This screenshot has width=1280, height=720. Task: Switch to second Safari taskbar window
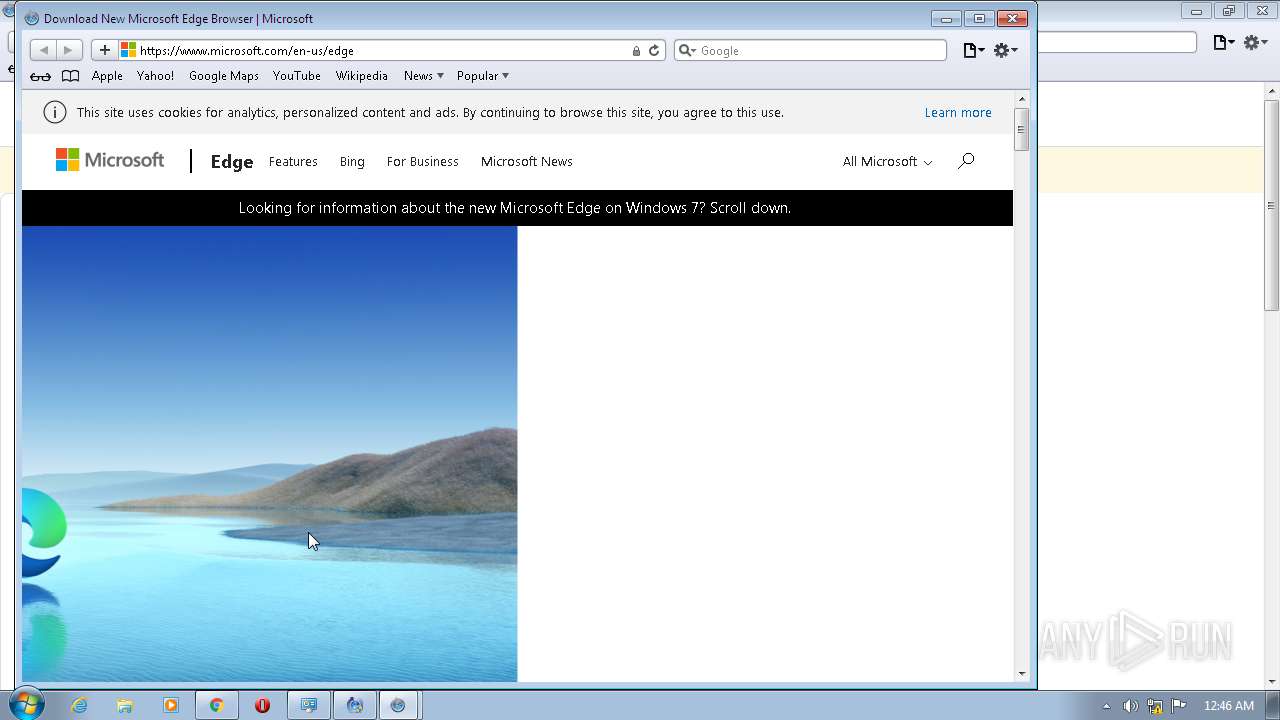click(x=399, y=705)
